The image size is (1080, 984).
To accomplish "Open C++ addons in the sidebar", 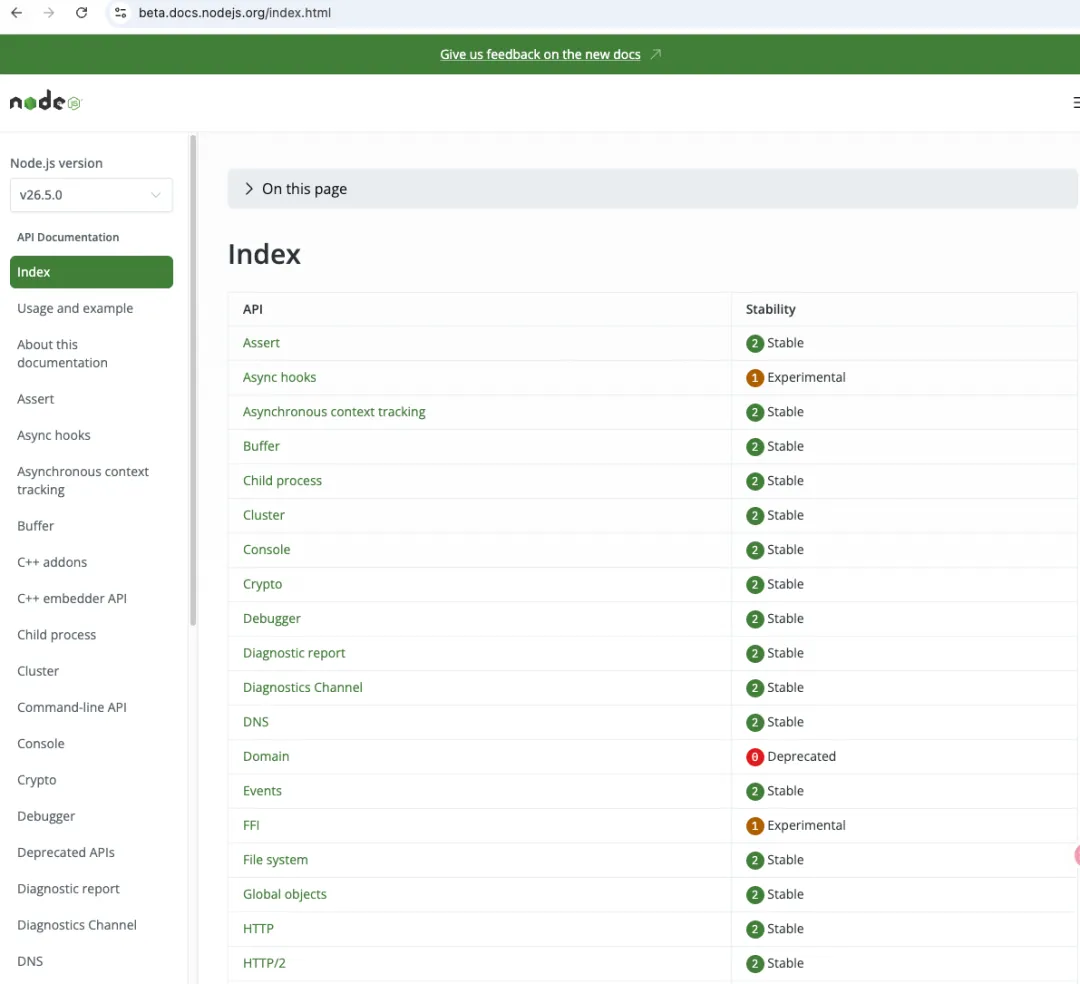I will pyautogui.click(x=52, y=562).
